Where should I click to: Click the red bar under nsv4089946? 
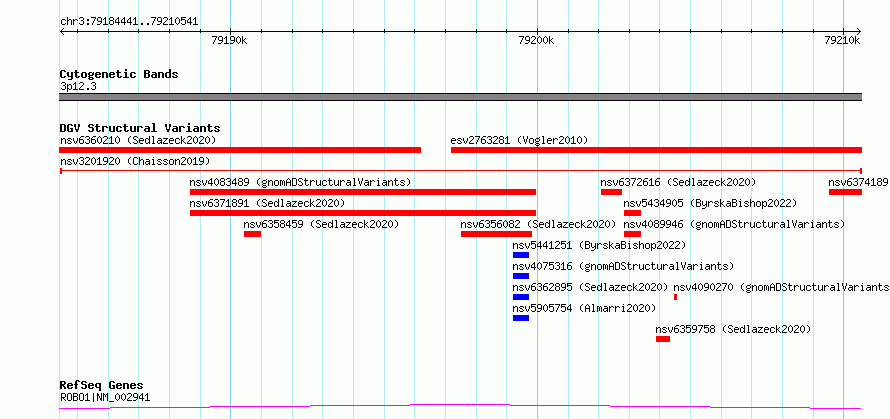[632, 234]
